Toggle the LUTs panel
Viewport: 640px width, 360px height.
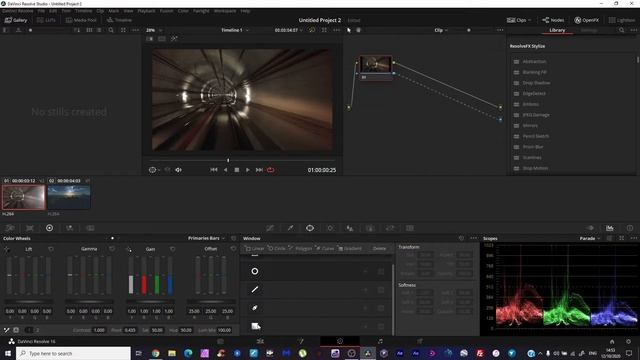click(46, 20)
